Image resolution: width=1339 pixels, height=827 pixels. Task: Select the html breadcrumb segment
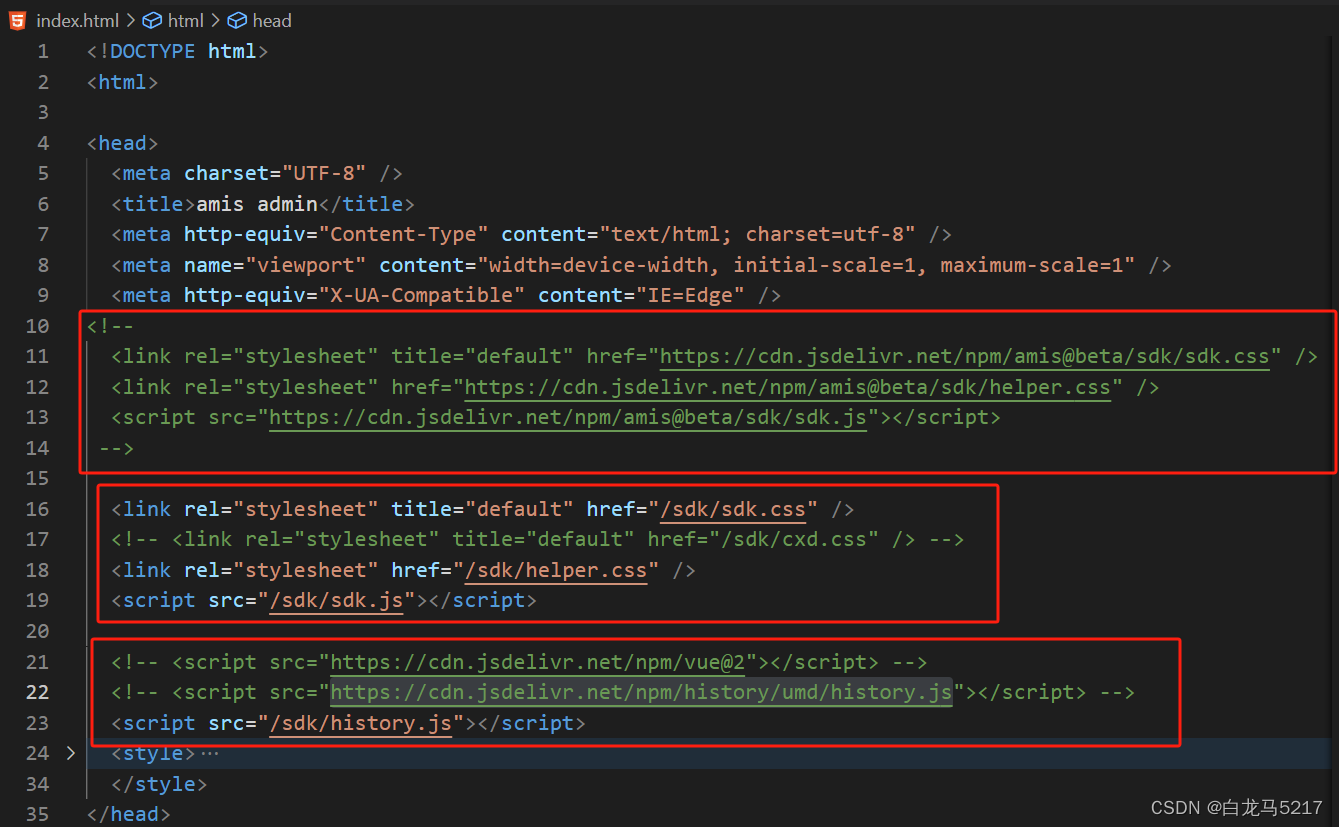tap(186, 20)
